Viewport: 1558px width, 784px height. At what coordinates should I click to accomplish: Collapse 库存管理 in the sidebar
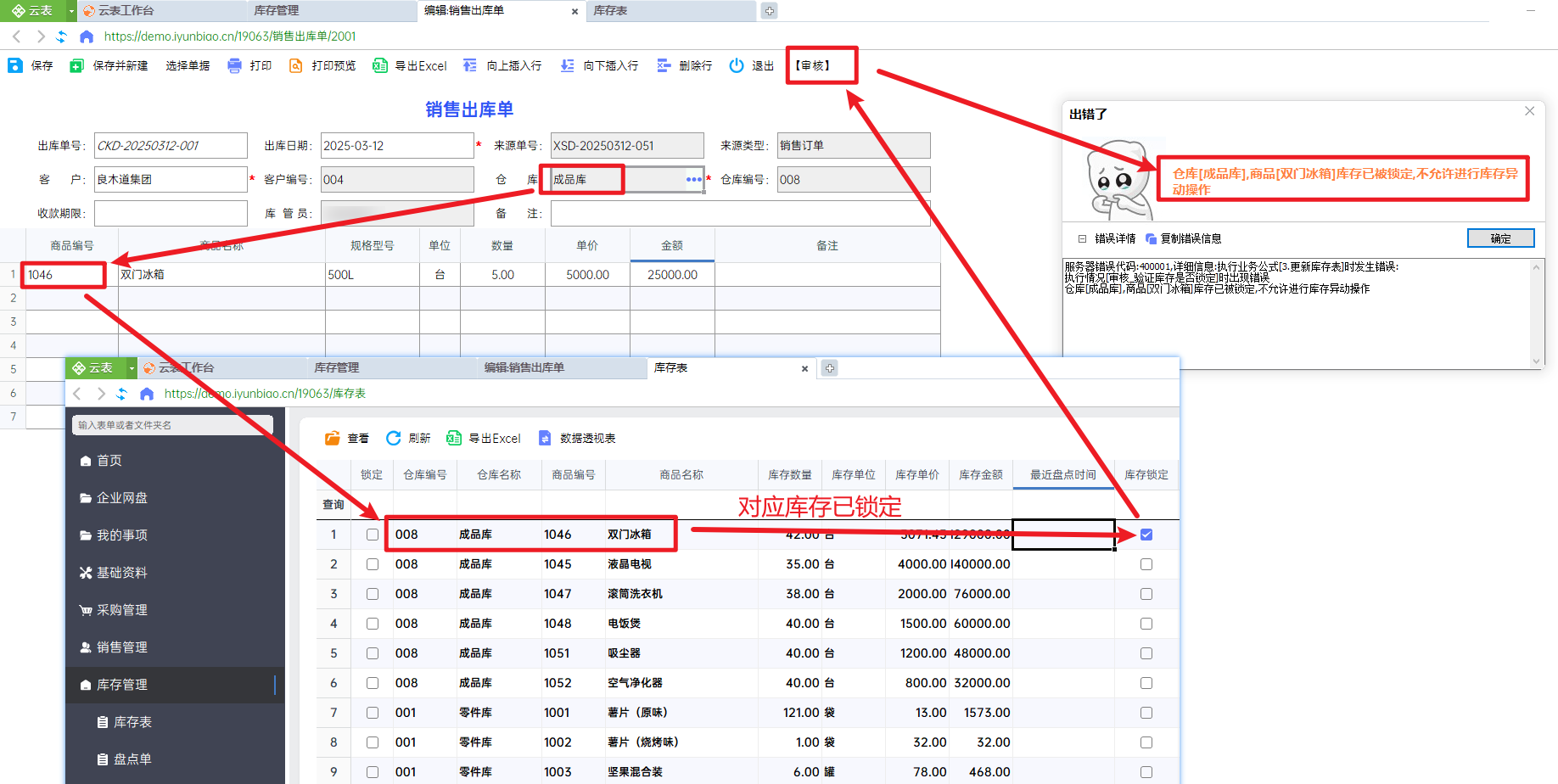click(x=175, y=685)
